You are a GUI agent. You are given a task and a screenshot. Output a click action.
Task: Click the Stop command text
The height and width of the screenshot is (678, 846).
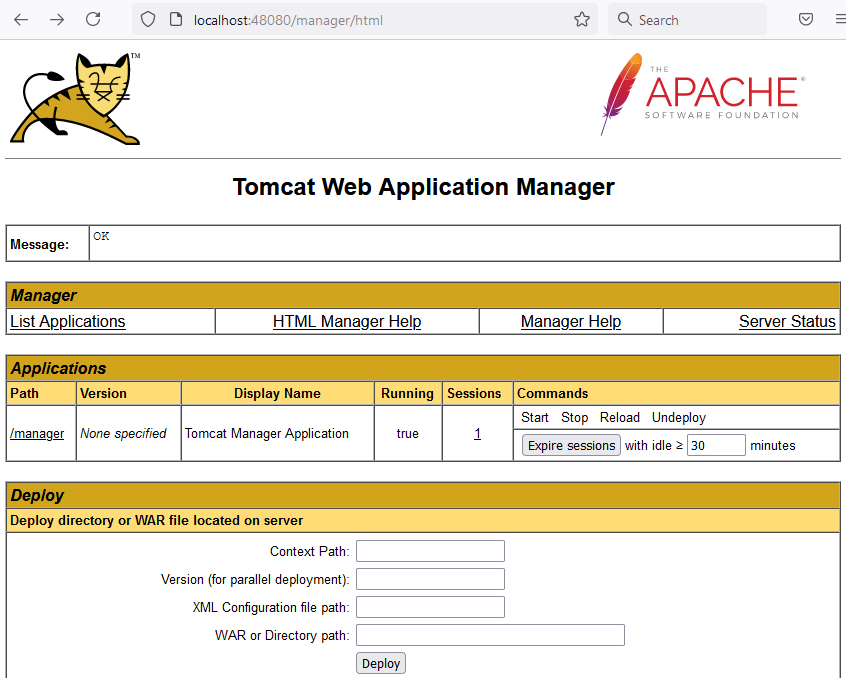tap(575, 417)
